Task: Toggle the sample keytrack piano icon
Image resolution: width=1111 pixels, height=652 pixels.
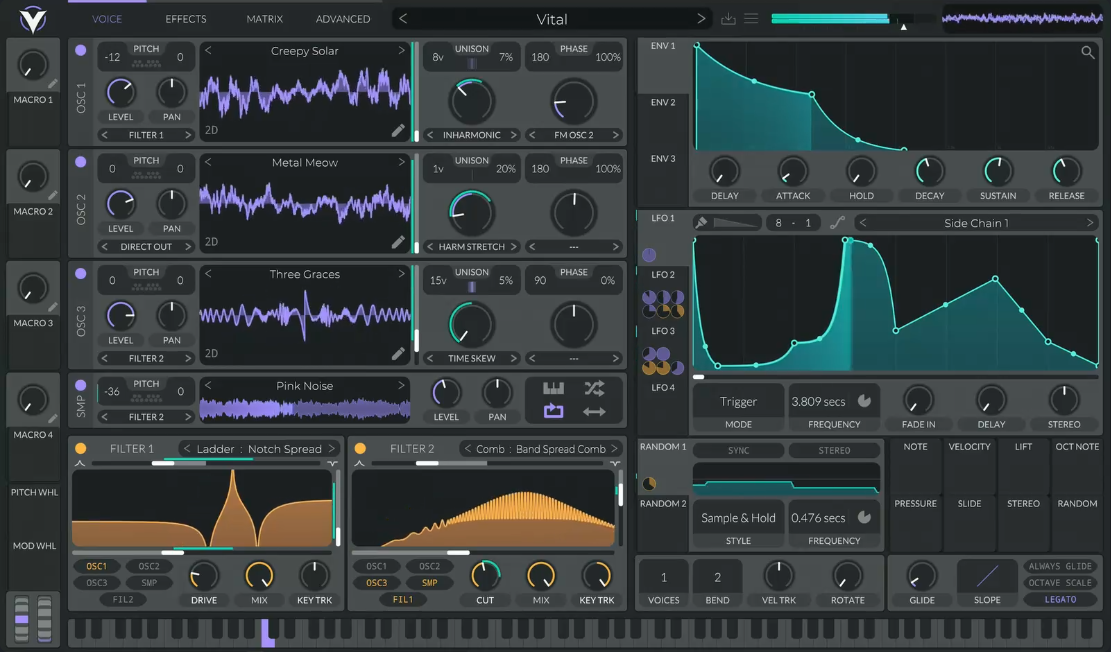Action: tap(553, 388)
